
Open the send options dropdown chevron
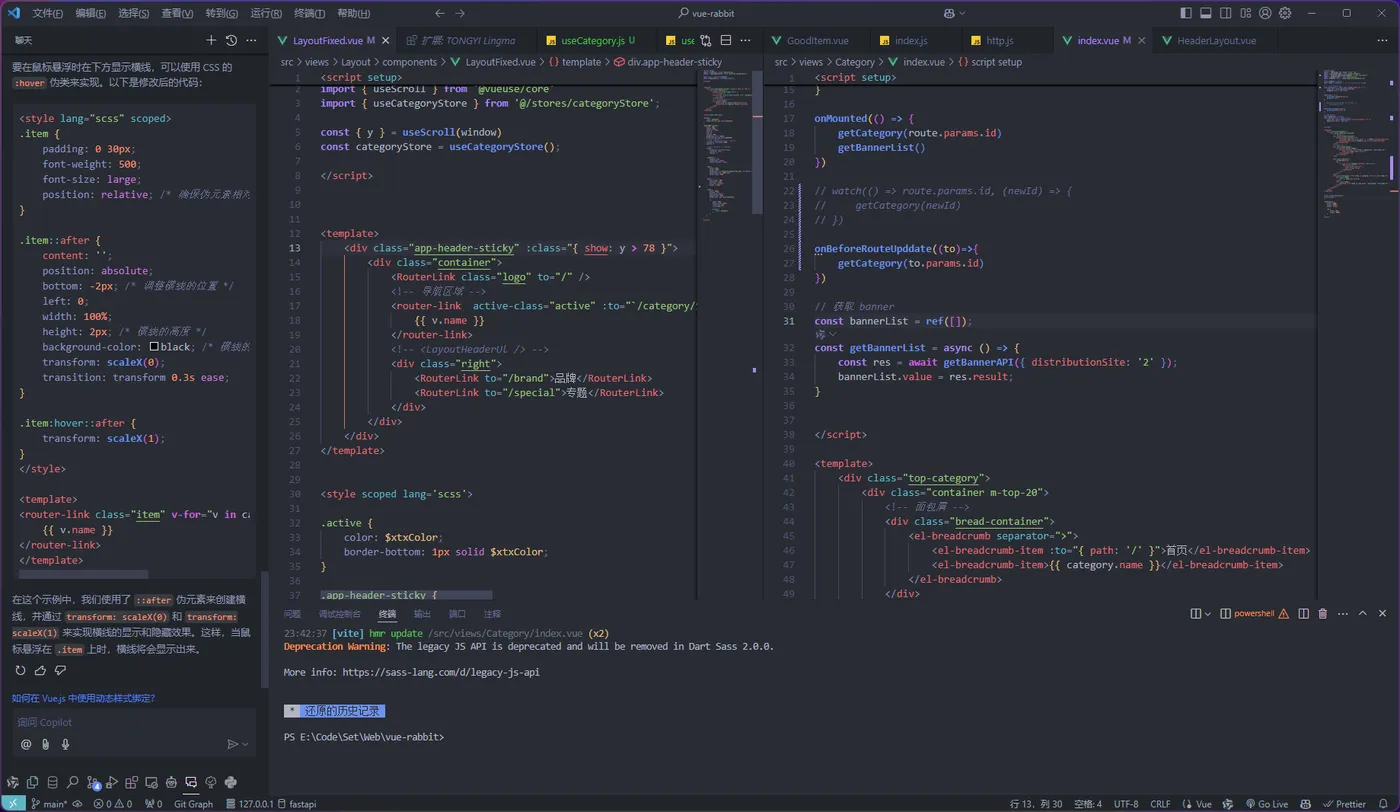pos(246,744)
